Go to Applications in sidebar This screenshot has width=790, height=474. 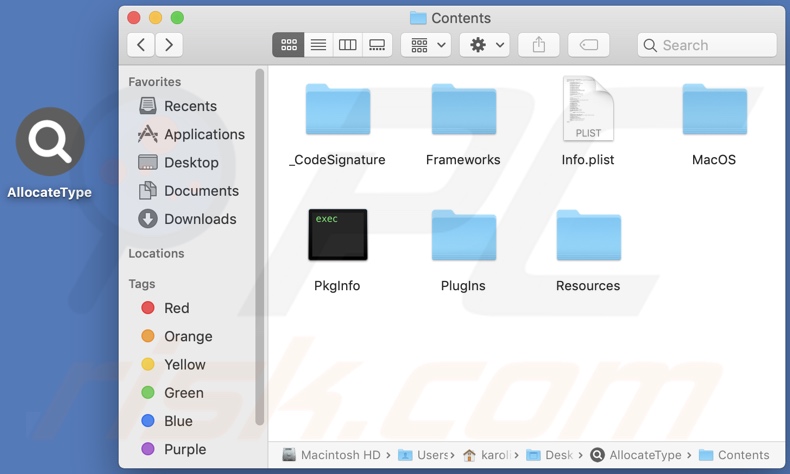pos(204,134)
